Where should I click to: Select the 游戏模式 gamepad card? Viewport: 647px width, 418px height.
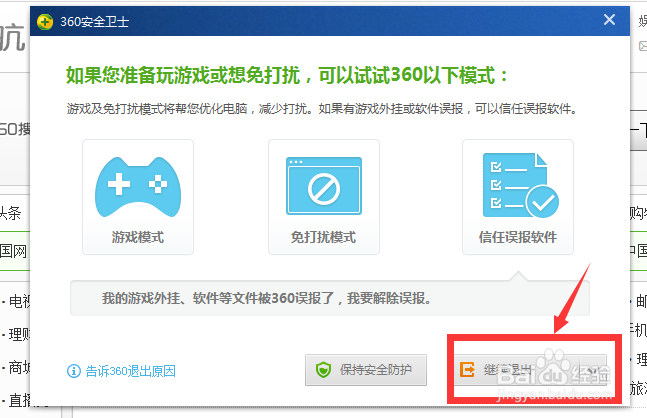click(x=138, y=197)
